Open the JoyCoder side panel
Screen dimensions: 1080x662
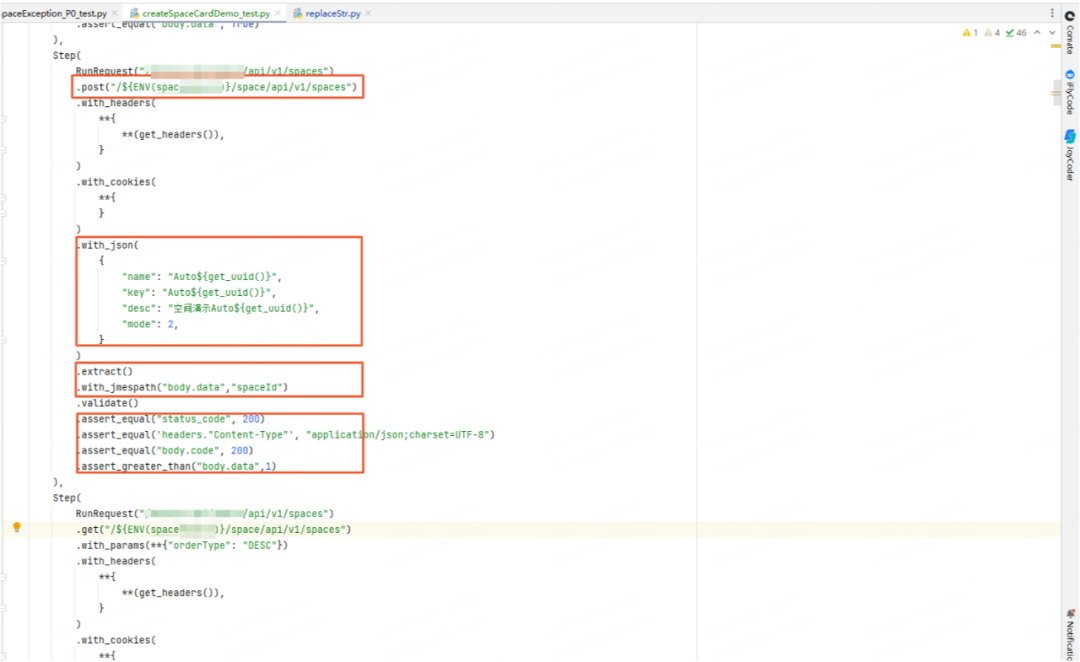(x=1070, y=154)
